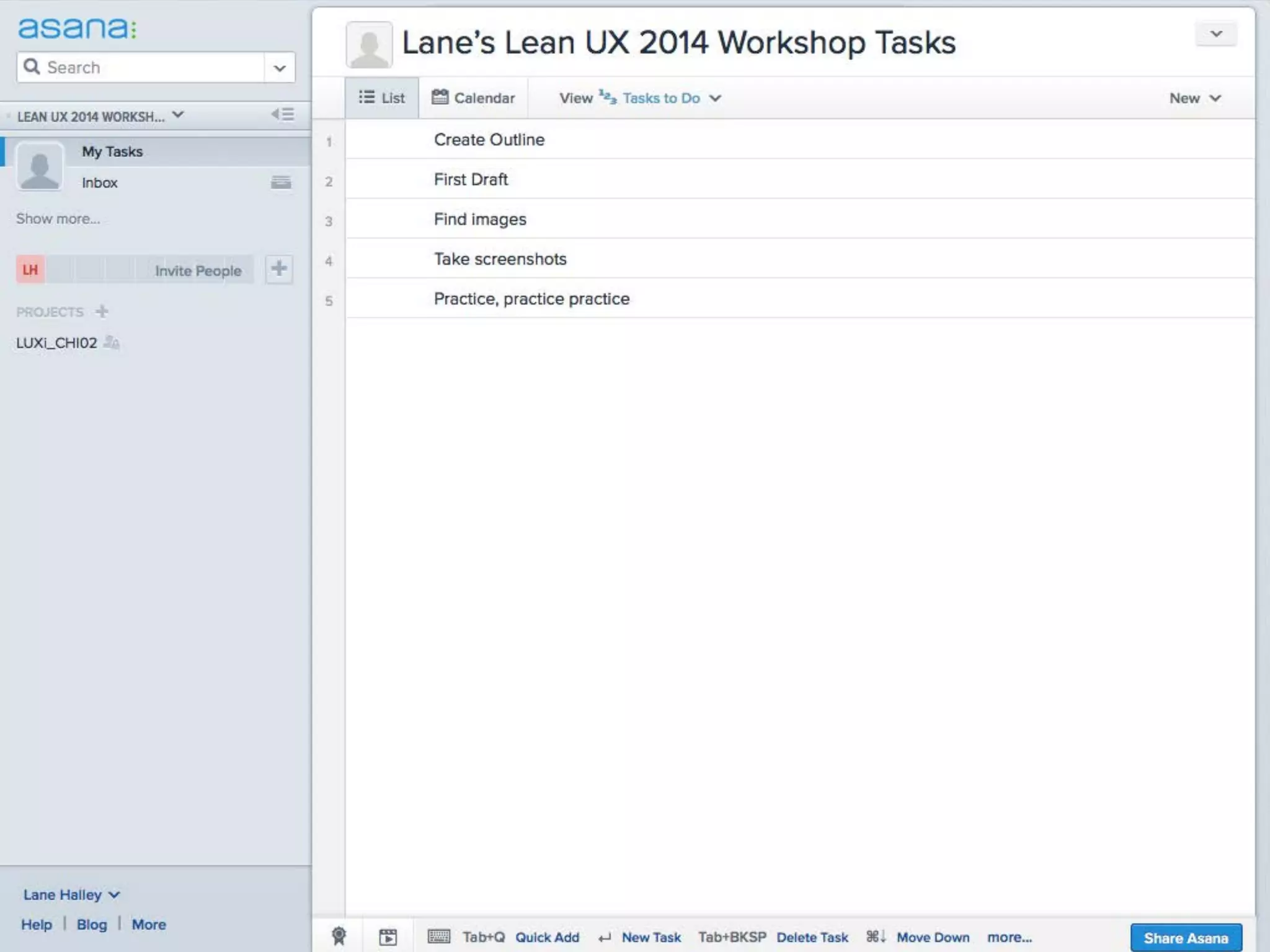Open the LUXi_CHI02 project
This screenshot has width=1270, height=952.
(x=56, y=343)
